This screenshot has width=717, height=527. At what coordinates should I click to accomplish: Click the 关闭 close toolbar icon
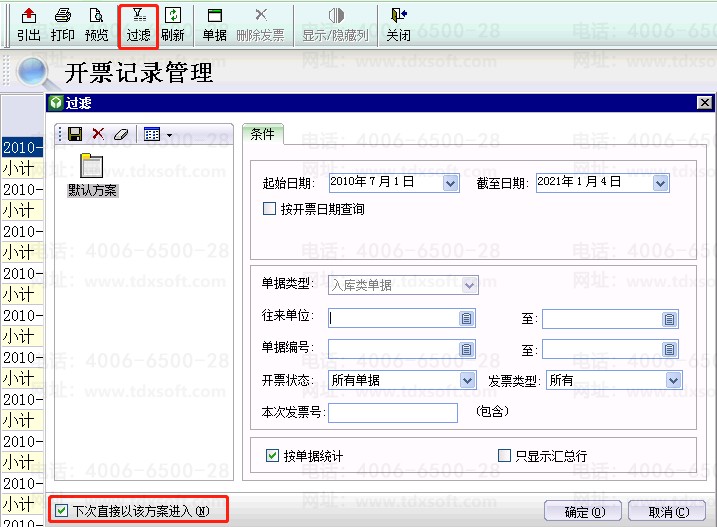click(x=398, y=25)
